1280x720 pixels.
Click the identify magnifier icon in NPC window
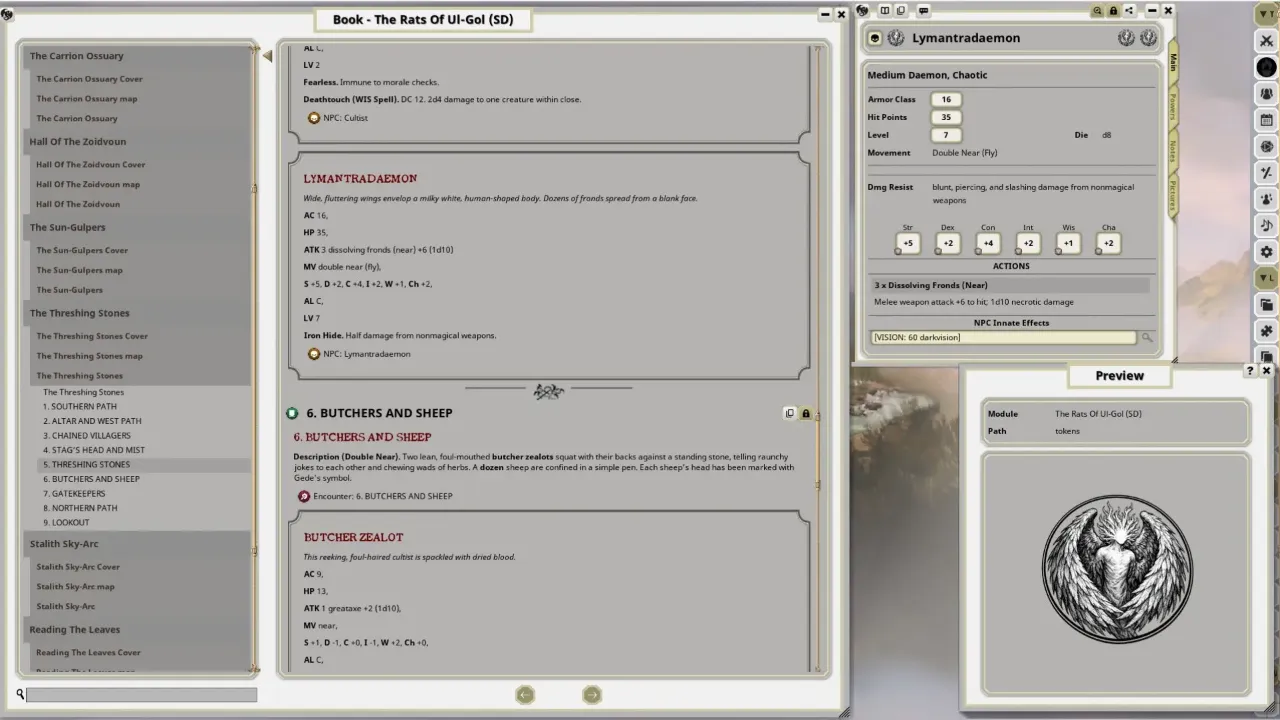click(1097, 11)
